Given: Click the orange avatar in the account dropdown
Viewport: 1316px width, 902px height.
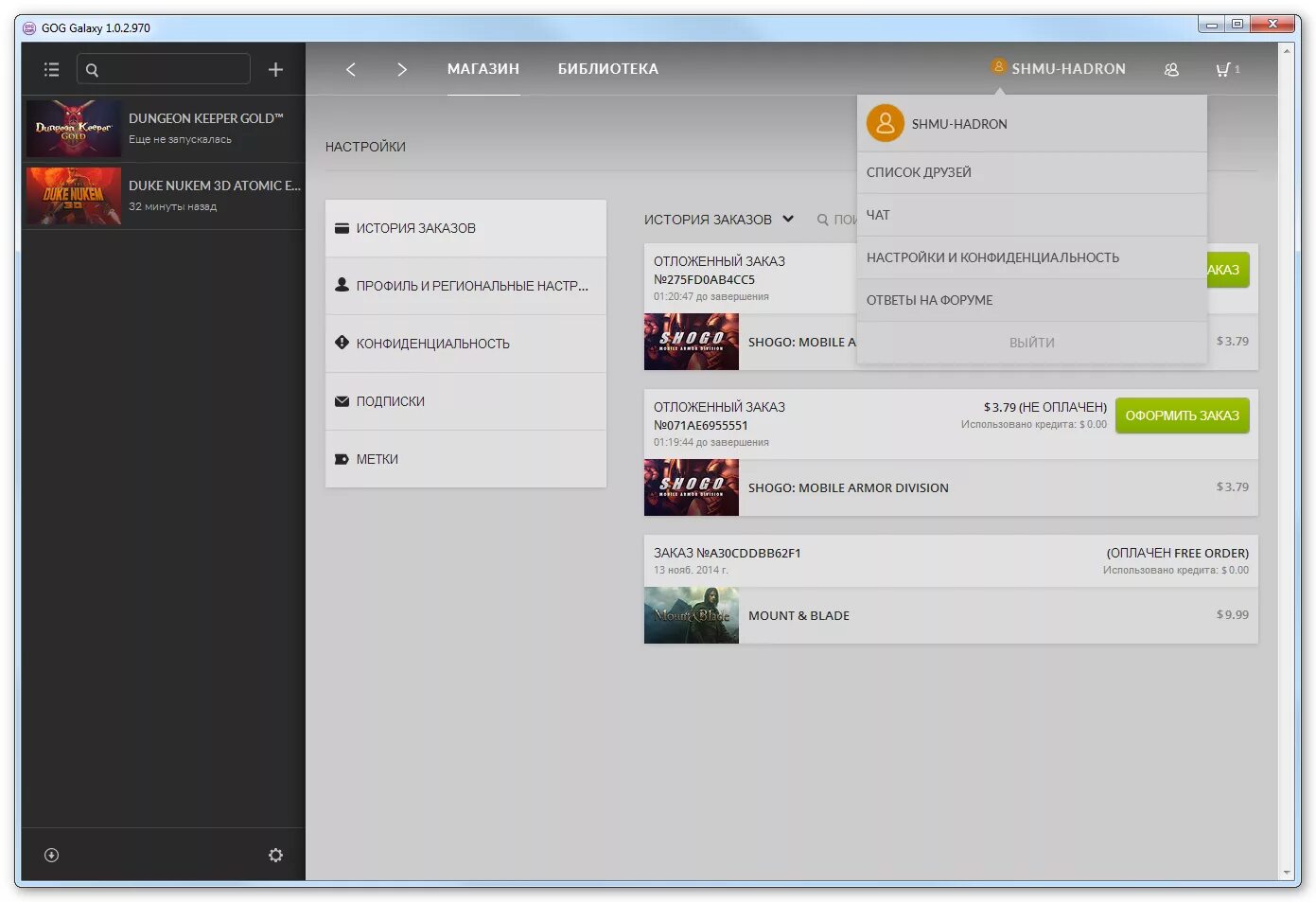Looking at the screenshot, I should coord(886,123).
